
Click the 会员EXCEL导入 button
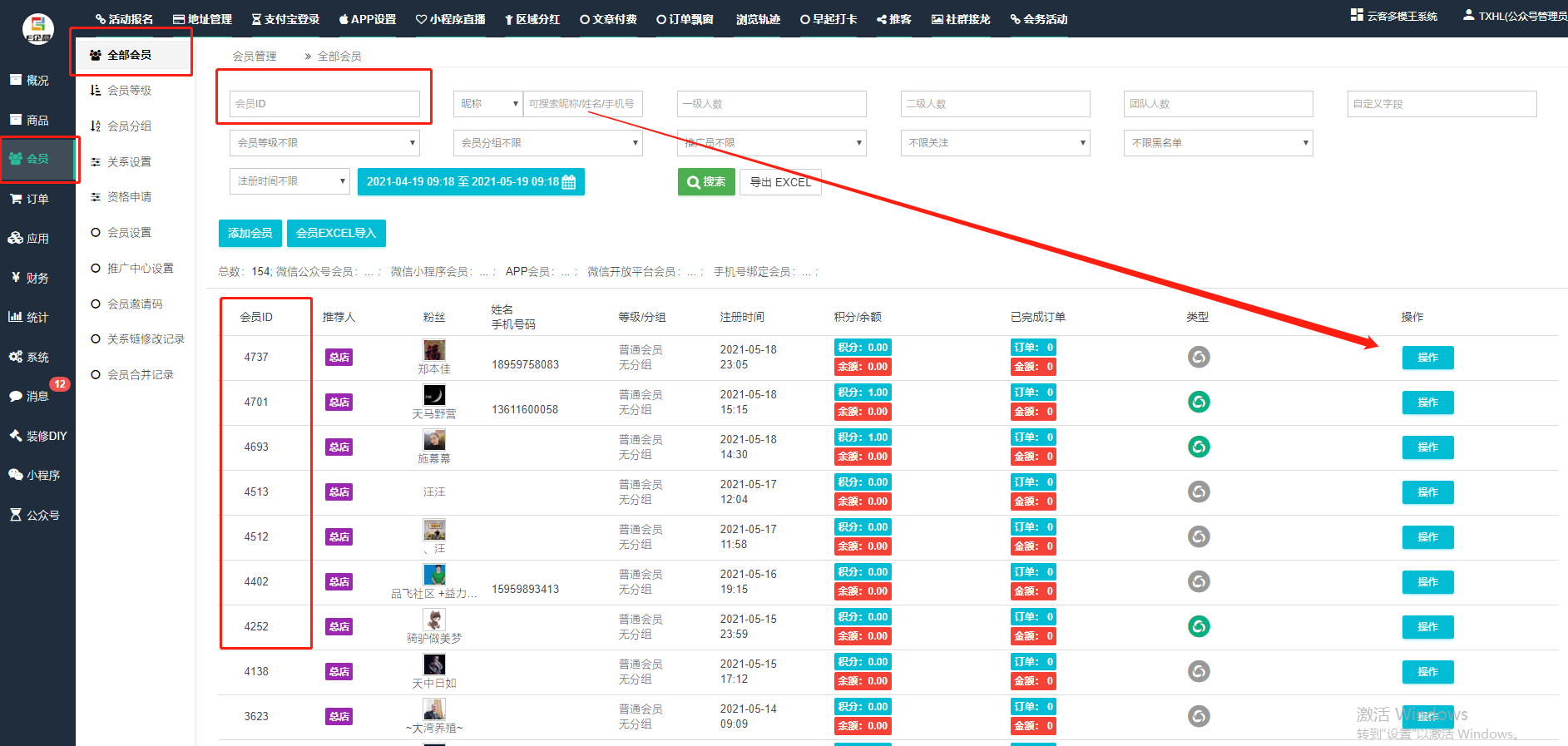tap(336, 234)
